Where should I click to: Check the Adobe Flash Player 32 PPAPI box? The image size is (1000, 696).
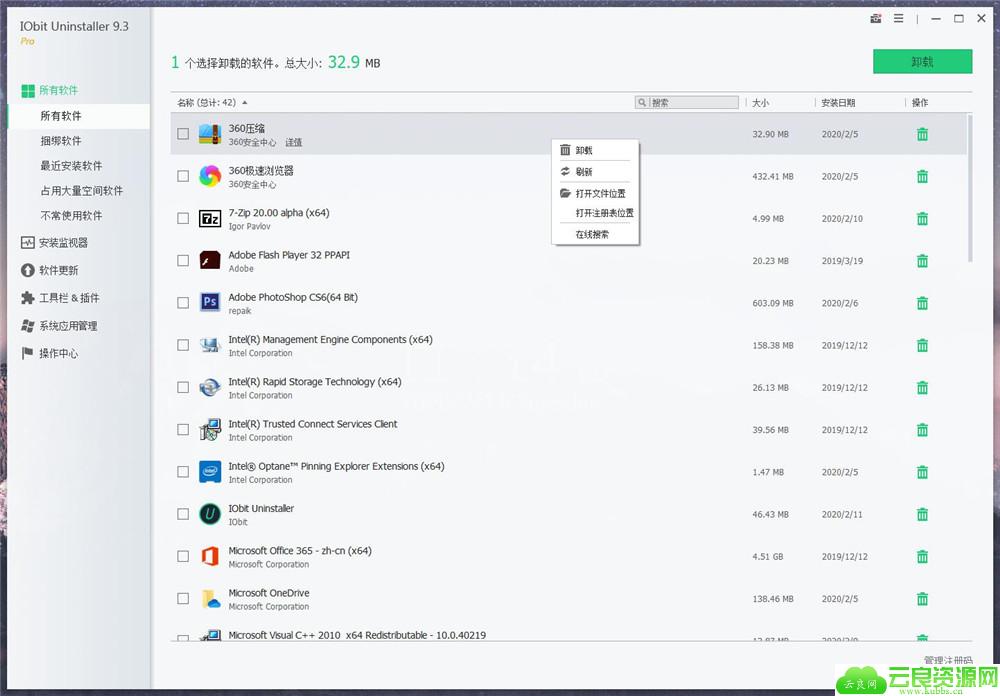pyautogui.click(x=183, y=260)
